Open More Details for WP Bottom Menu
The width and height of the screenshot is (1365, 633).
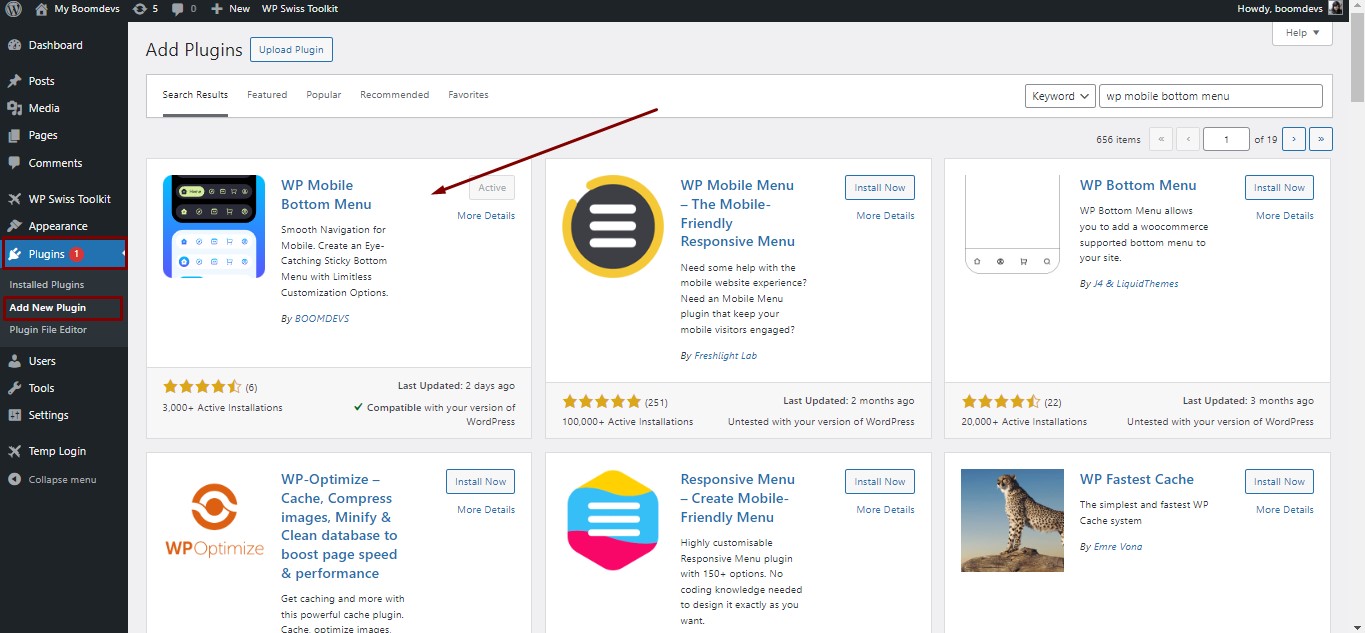click(1285, 216)
